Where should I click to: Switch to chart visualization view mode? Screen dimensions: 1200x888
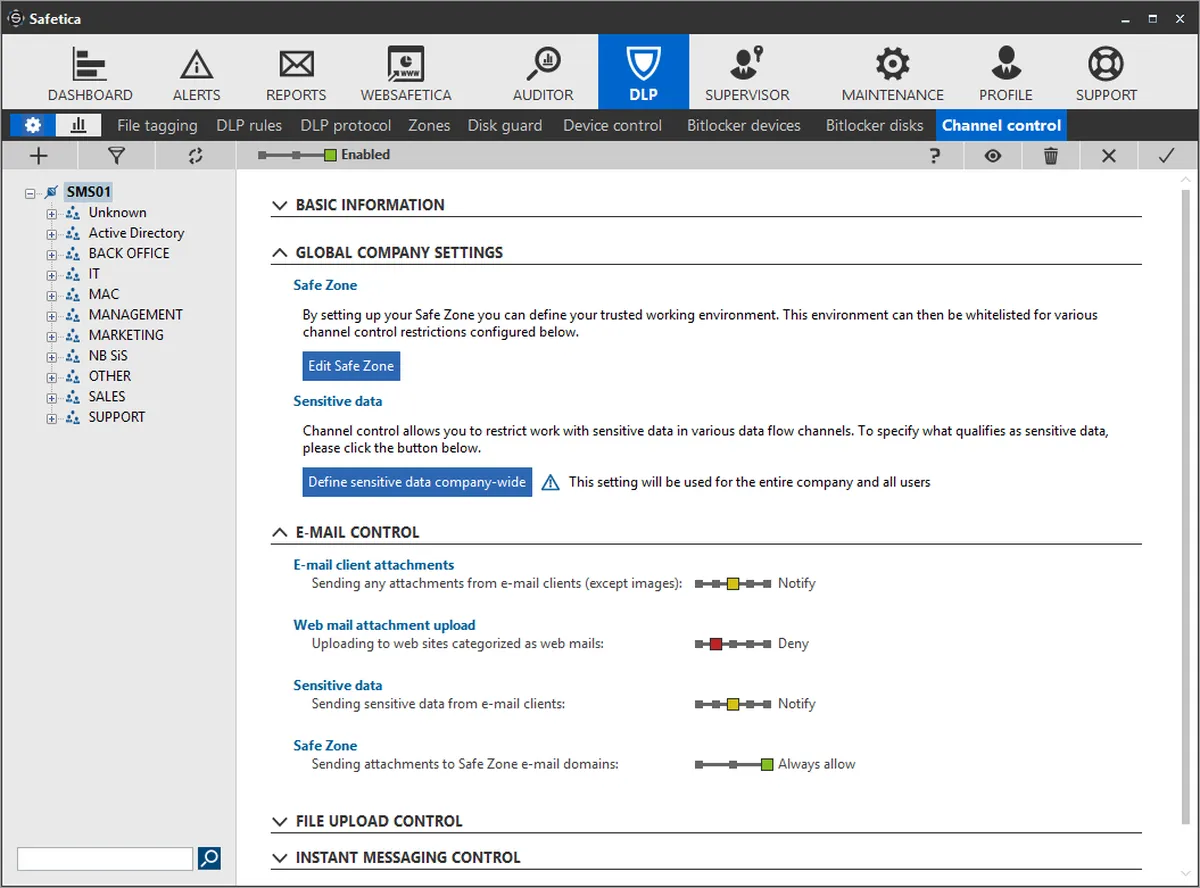[x=78, y=125]
